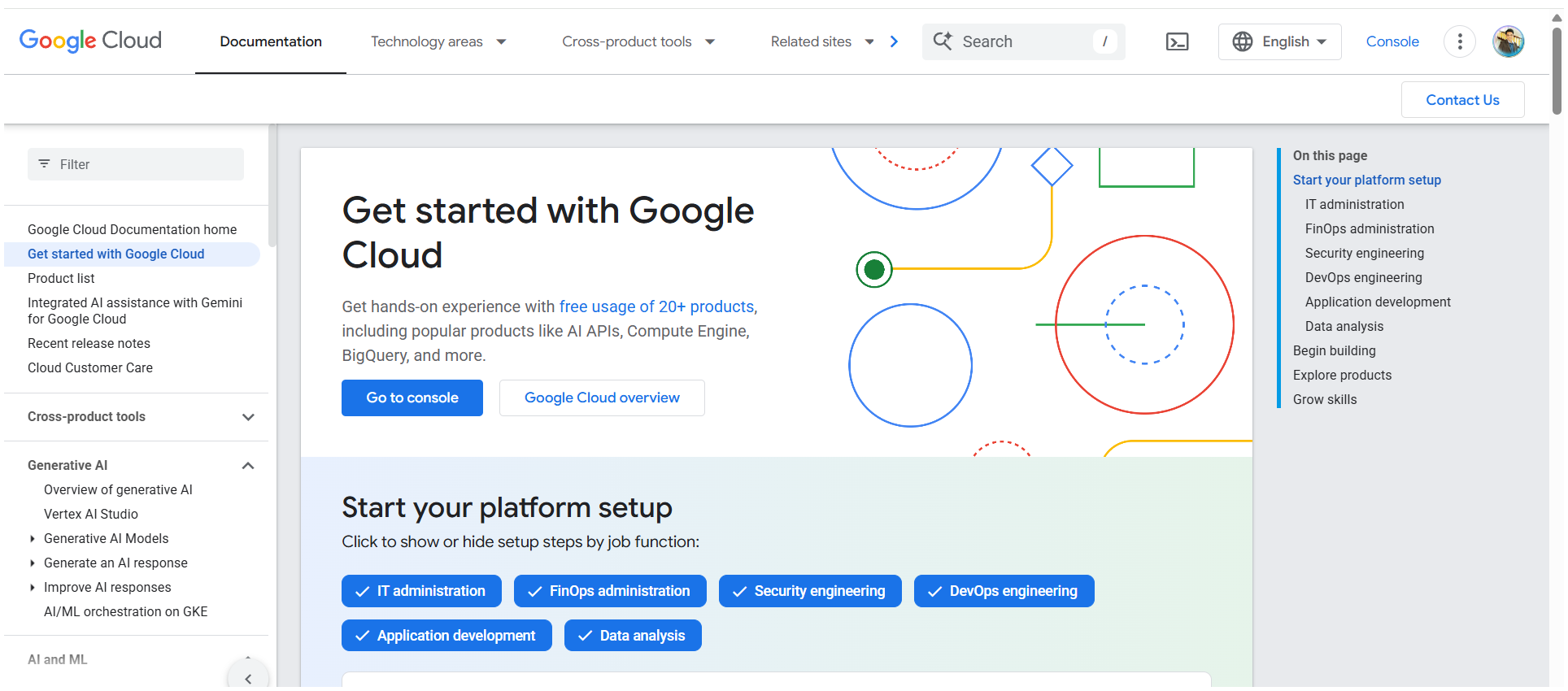Jump to Explore products section
This screenshot has width=1568, height=691.
click(1342, 376)
